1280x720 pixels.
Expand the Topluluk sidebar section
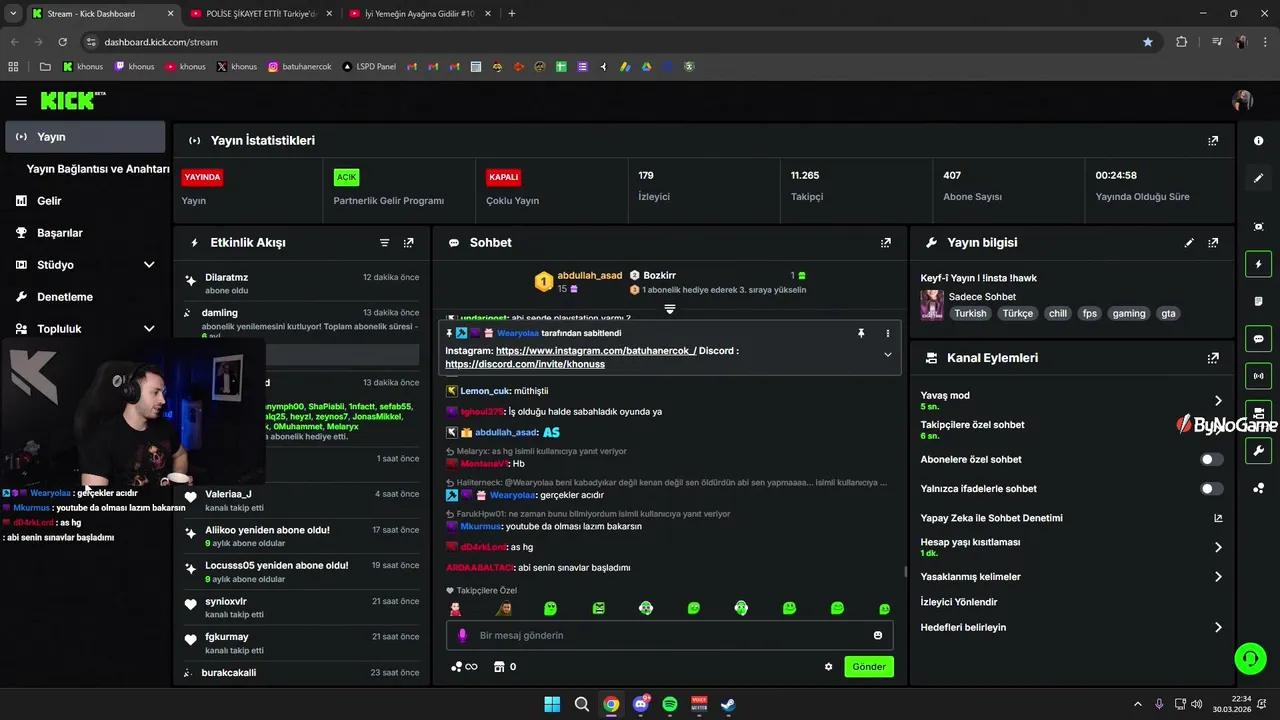point(149,329)
